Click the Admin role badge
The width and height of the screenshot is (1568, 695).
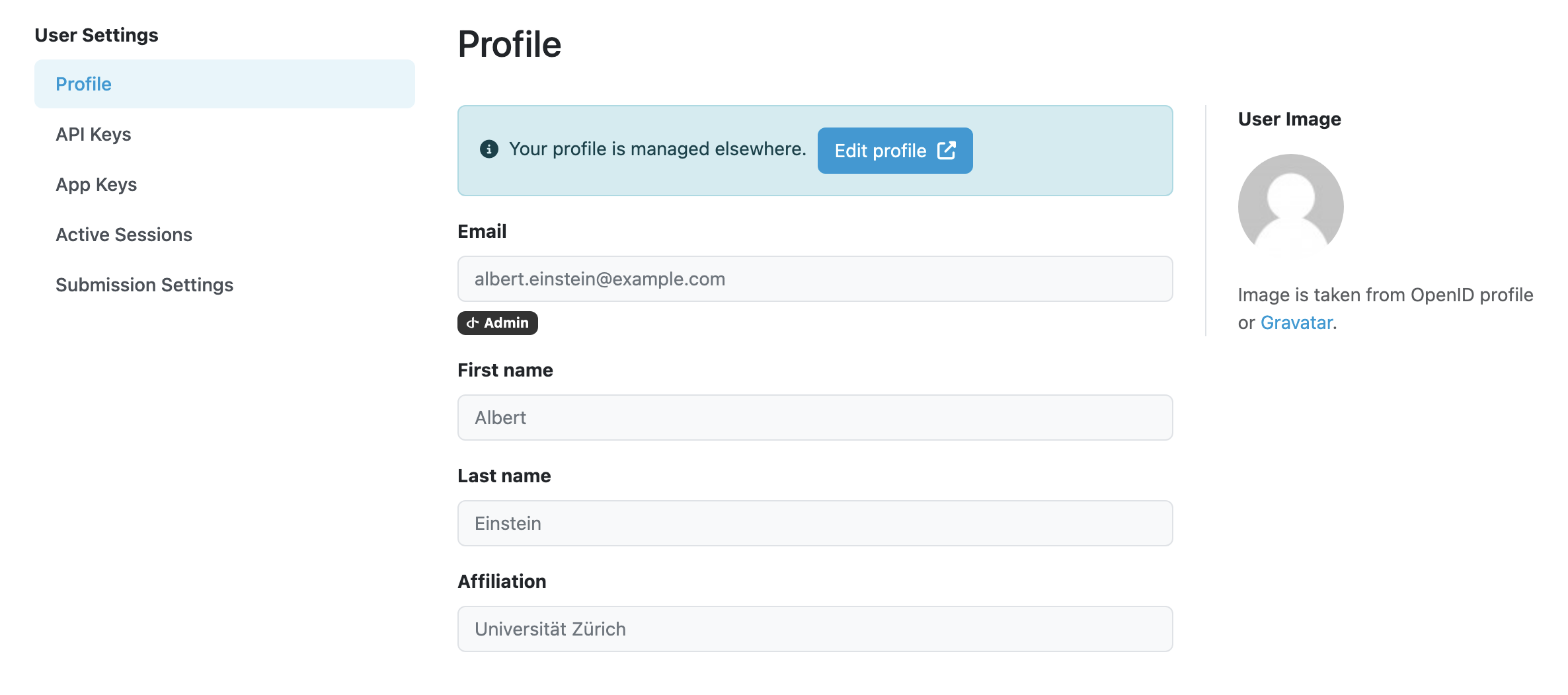[x=498, y=323]
